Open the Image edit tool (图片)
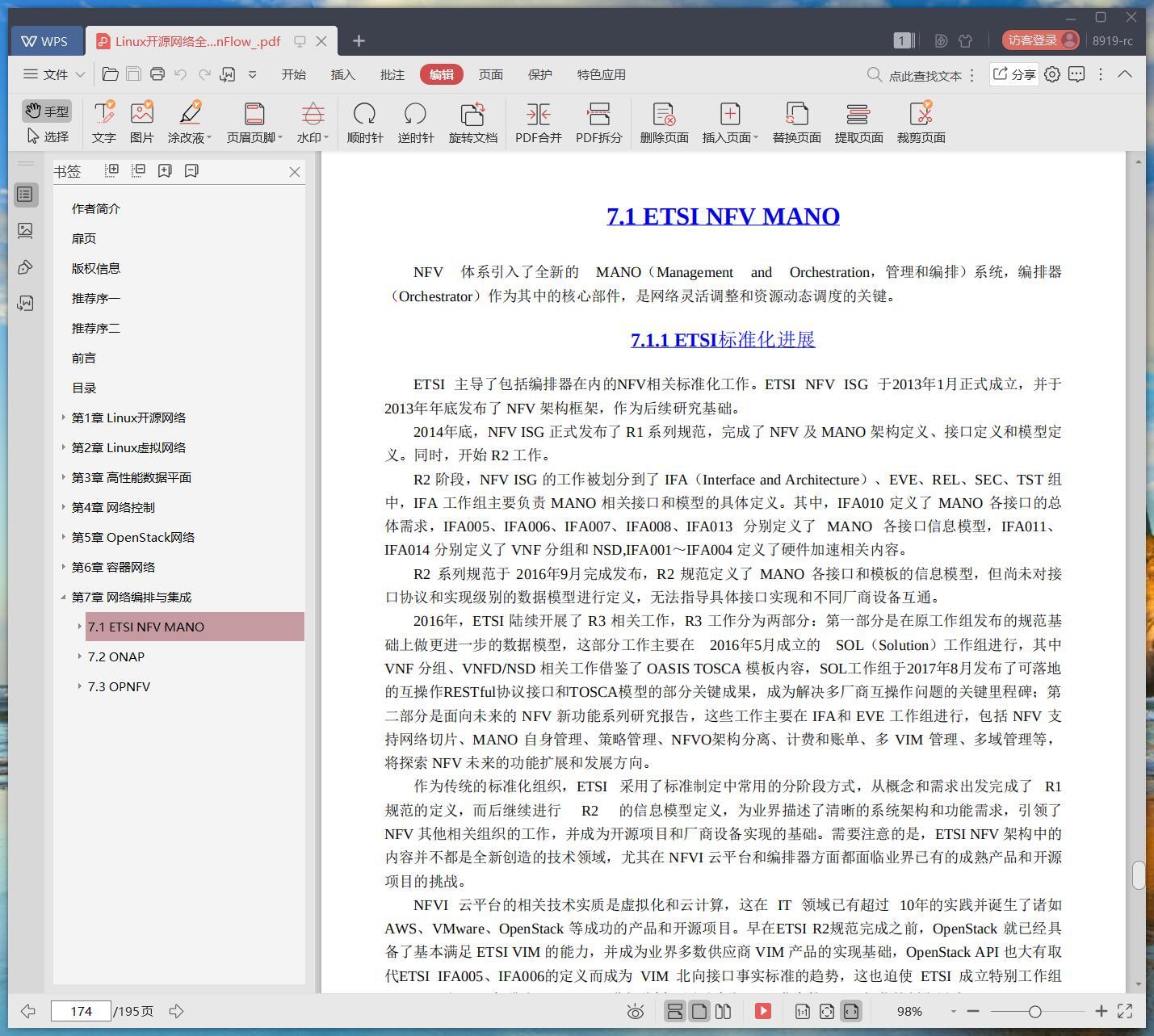1154x1036 pixels. click(x=142, y=123)
